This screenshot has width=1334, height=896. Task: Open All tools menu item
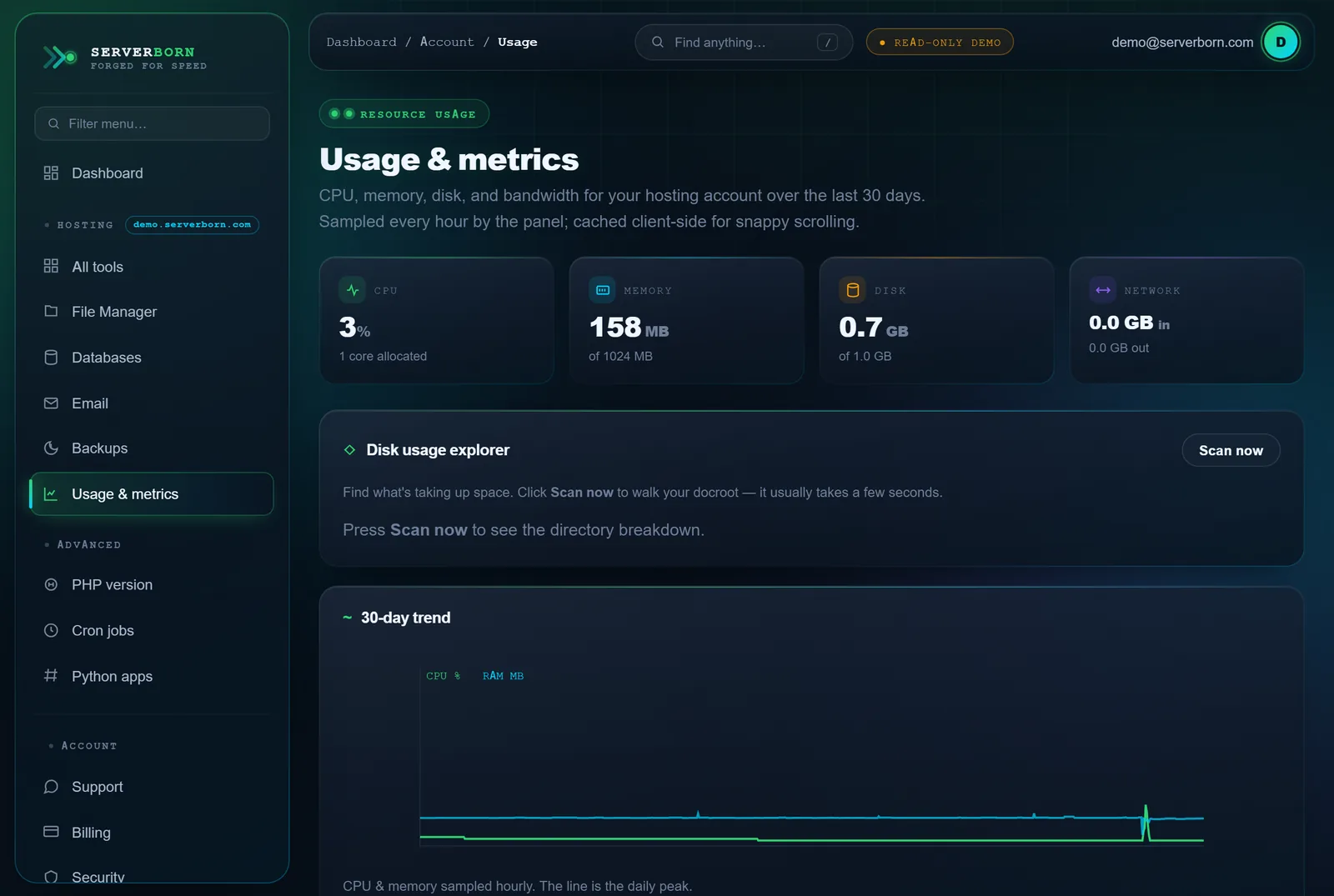click(x=152, y=267)
